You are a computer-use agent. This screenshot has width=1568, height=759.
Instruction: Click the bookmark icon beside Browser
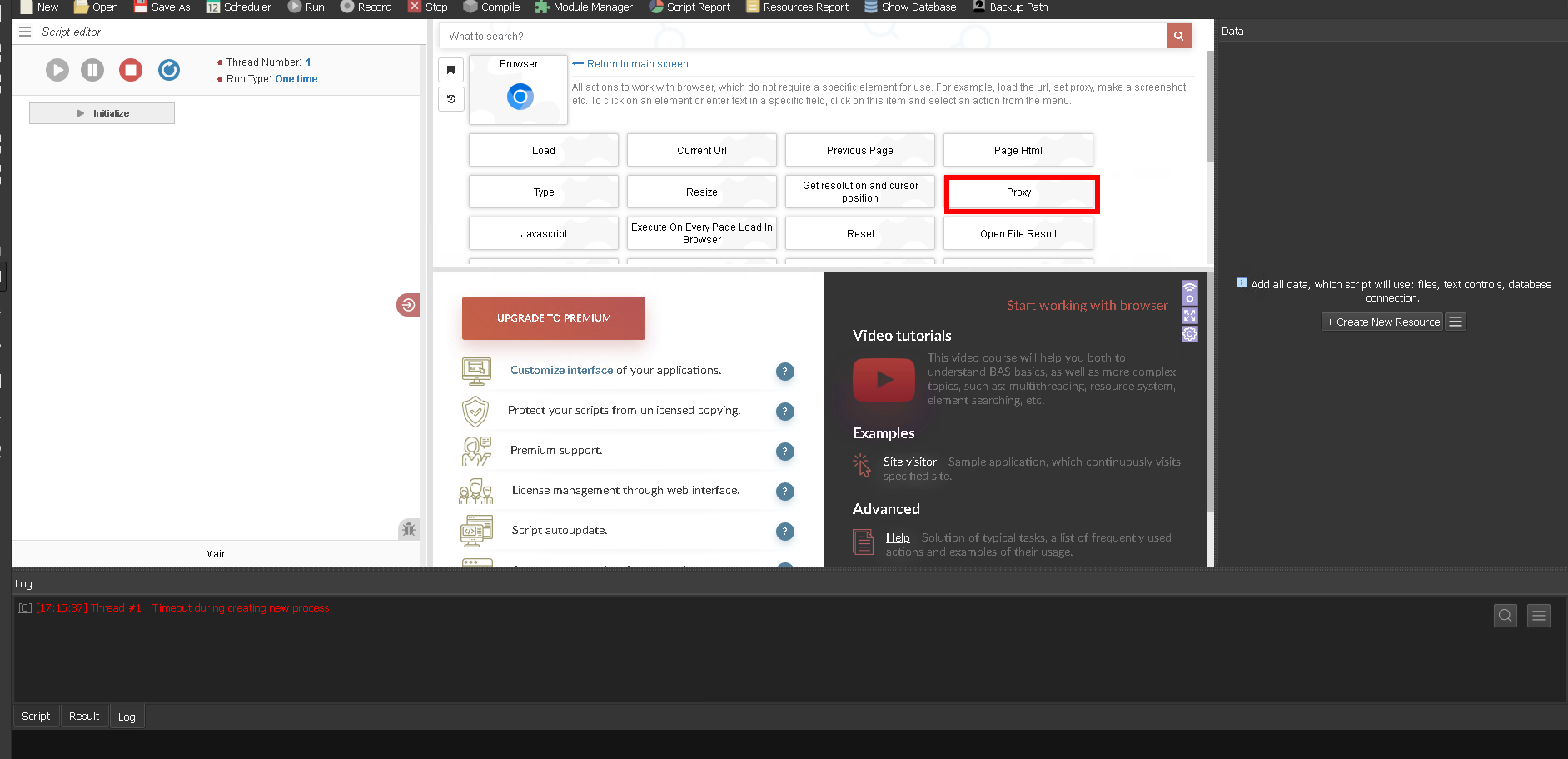click(450, 70)
